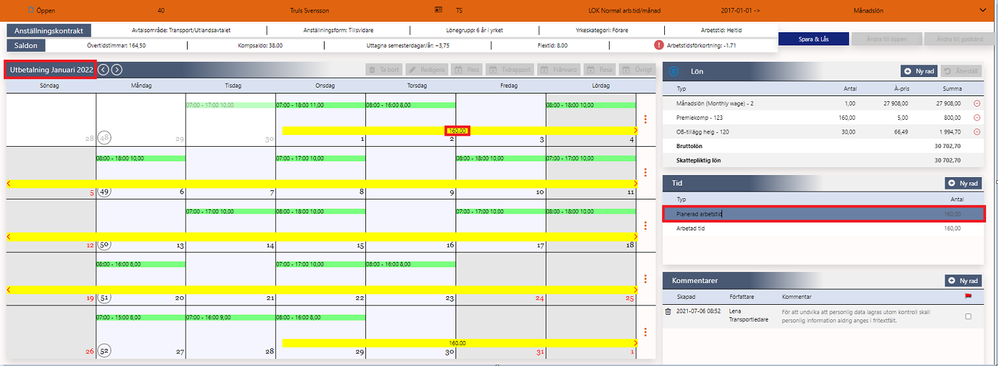Click the Spara & Lås button
The height and width of the screenshot is (366, 998).
814,39
